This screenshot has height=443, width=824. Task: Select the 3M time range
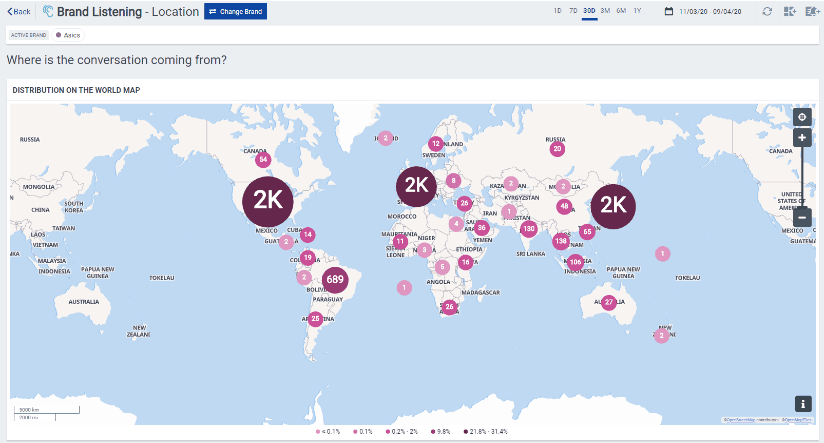tap(605, 10)
